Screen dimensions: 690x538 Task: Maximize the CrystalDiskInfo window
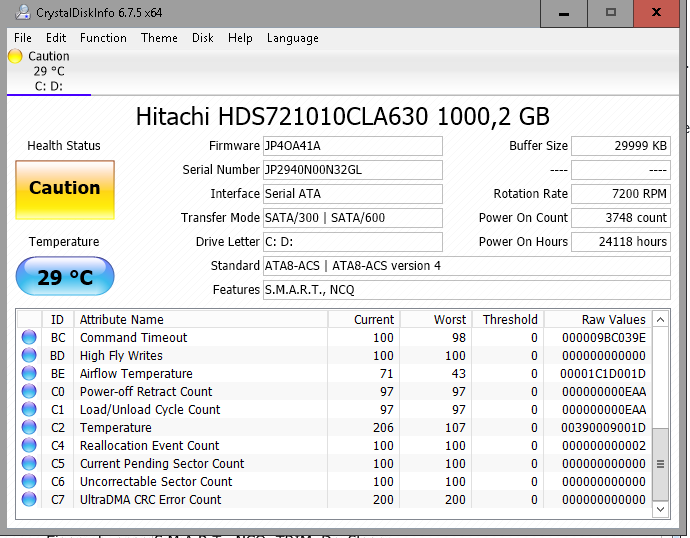coord(611,13)
